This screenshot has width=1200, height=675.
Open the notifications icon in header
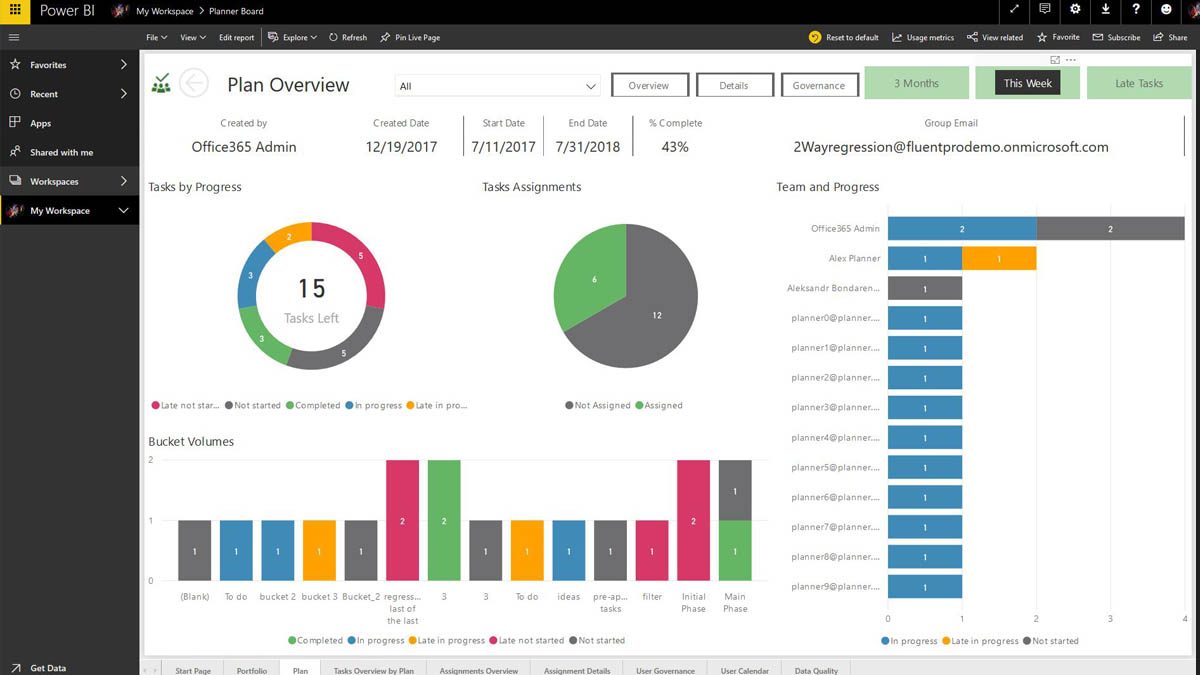pos(1045,10)
